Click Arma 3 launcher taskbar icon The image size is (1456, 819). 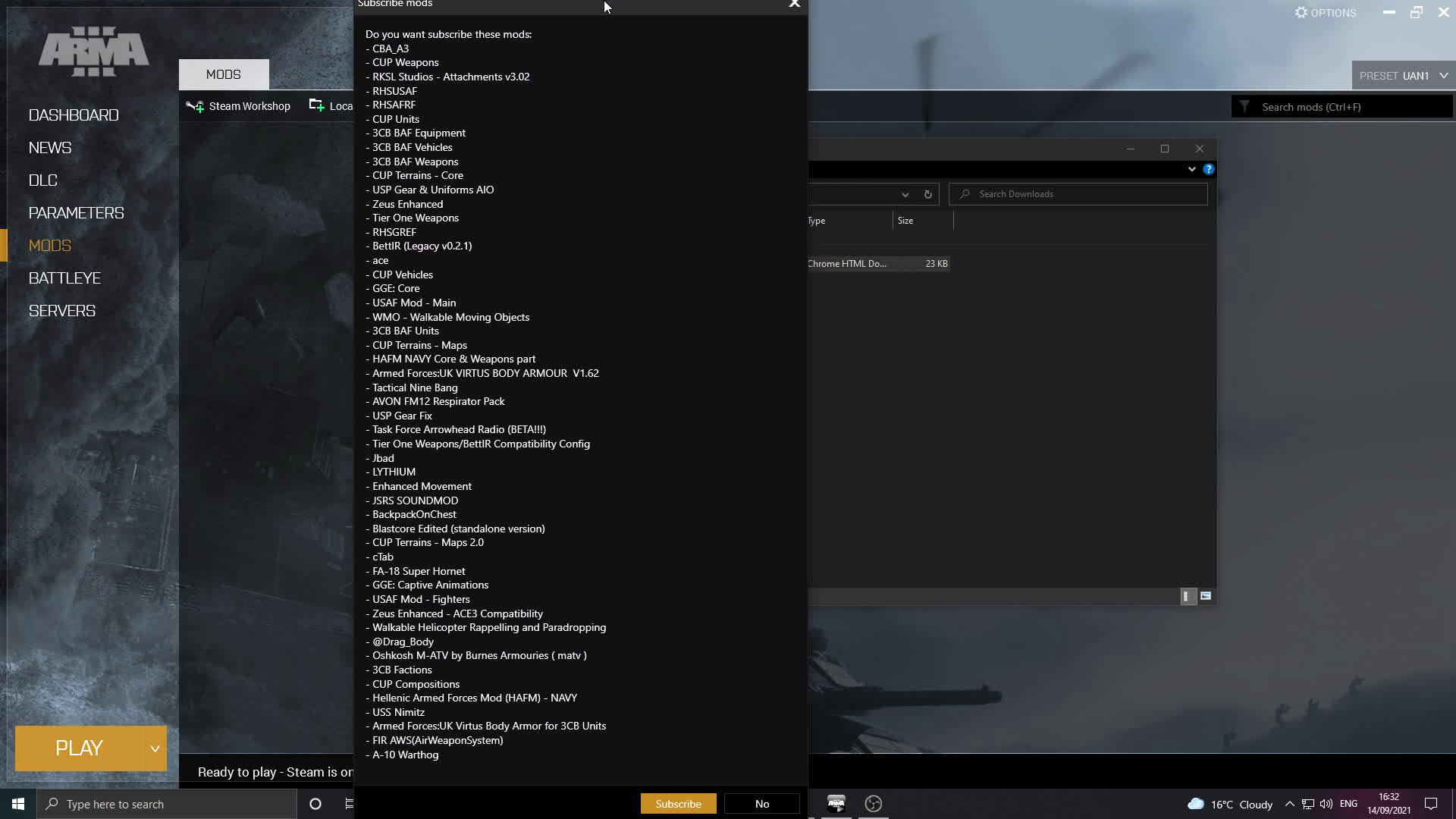(x=836, y=804)
